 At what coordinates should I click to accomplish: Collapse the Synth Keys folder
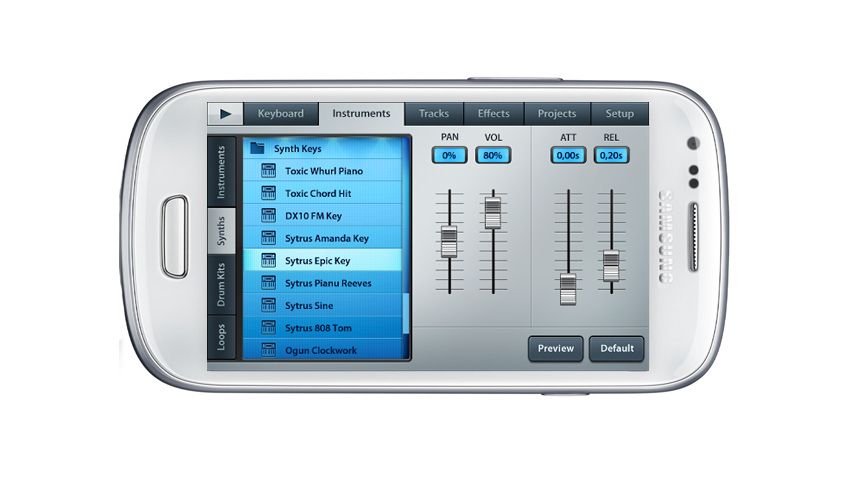(x=324, y=148)
